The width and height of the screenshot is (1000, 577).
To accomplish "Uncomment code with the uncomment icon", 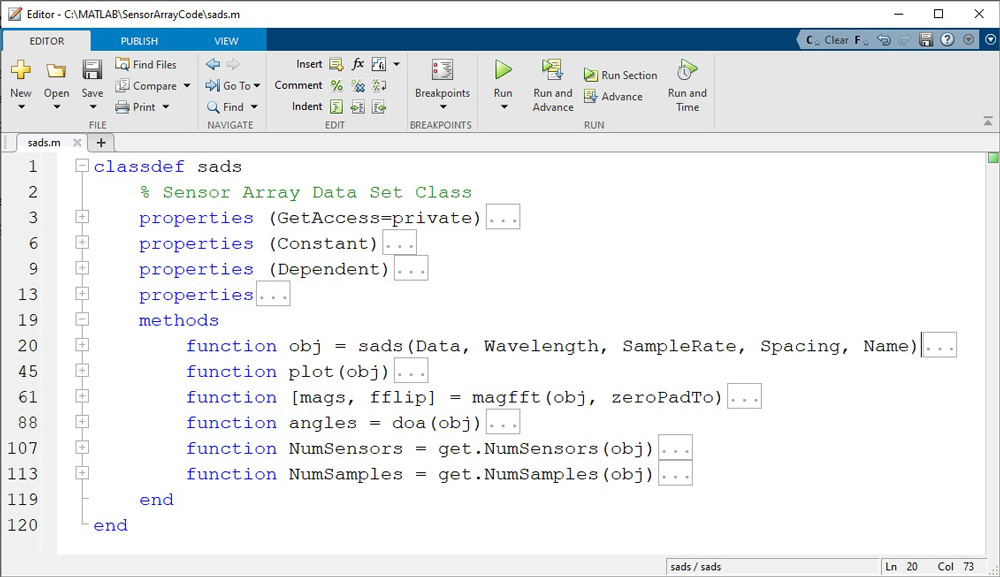I will click(x=358, y=86).
